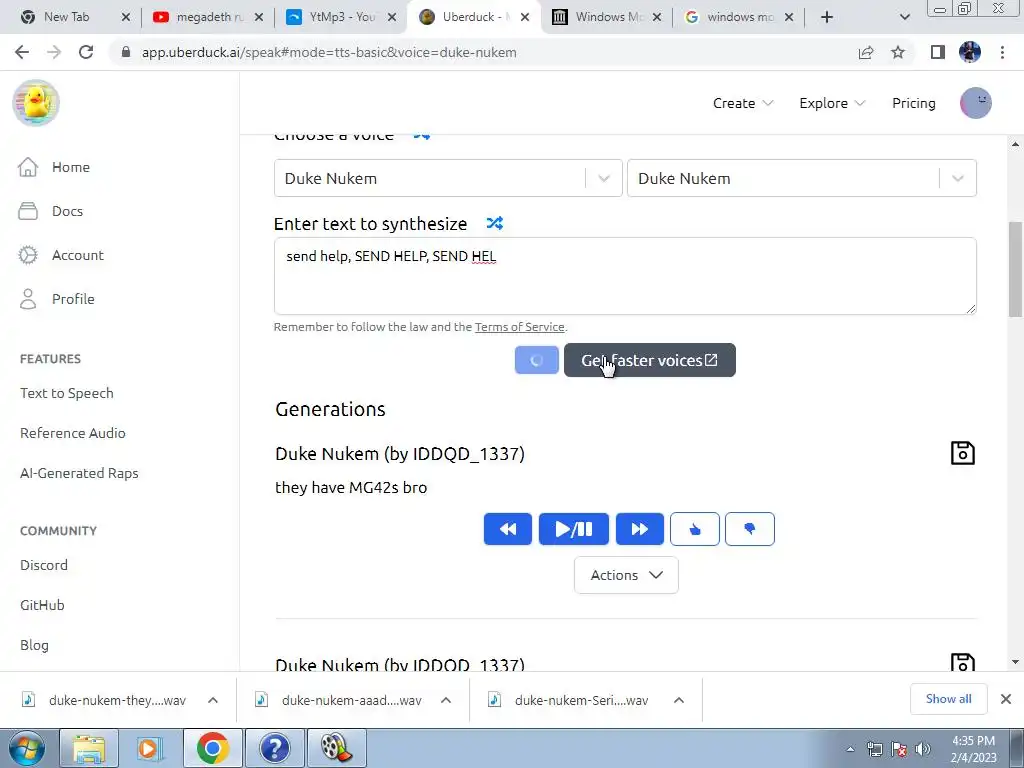Click the loading synthesize button
Image resolution: width=1024 pixels, height=768 pixels.
(x=537, y=360)
